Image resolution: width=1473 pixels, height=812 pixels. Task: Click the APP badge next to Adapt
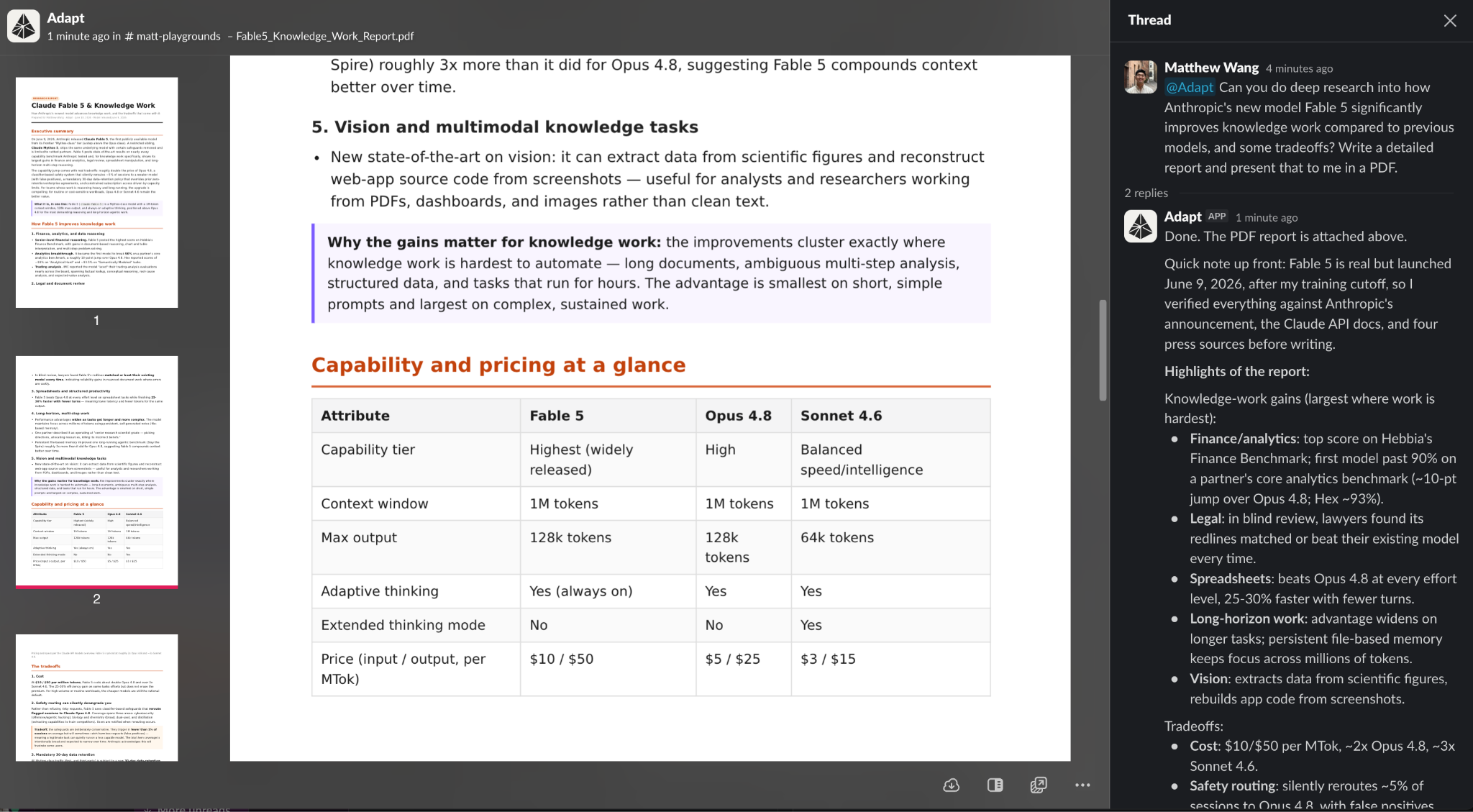[1217, 216]
